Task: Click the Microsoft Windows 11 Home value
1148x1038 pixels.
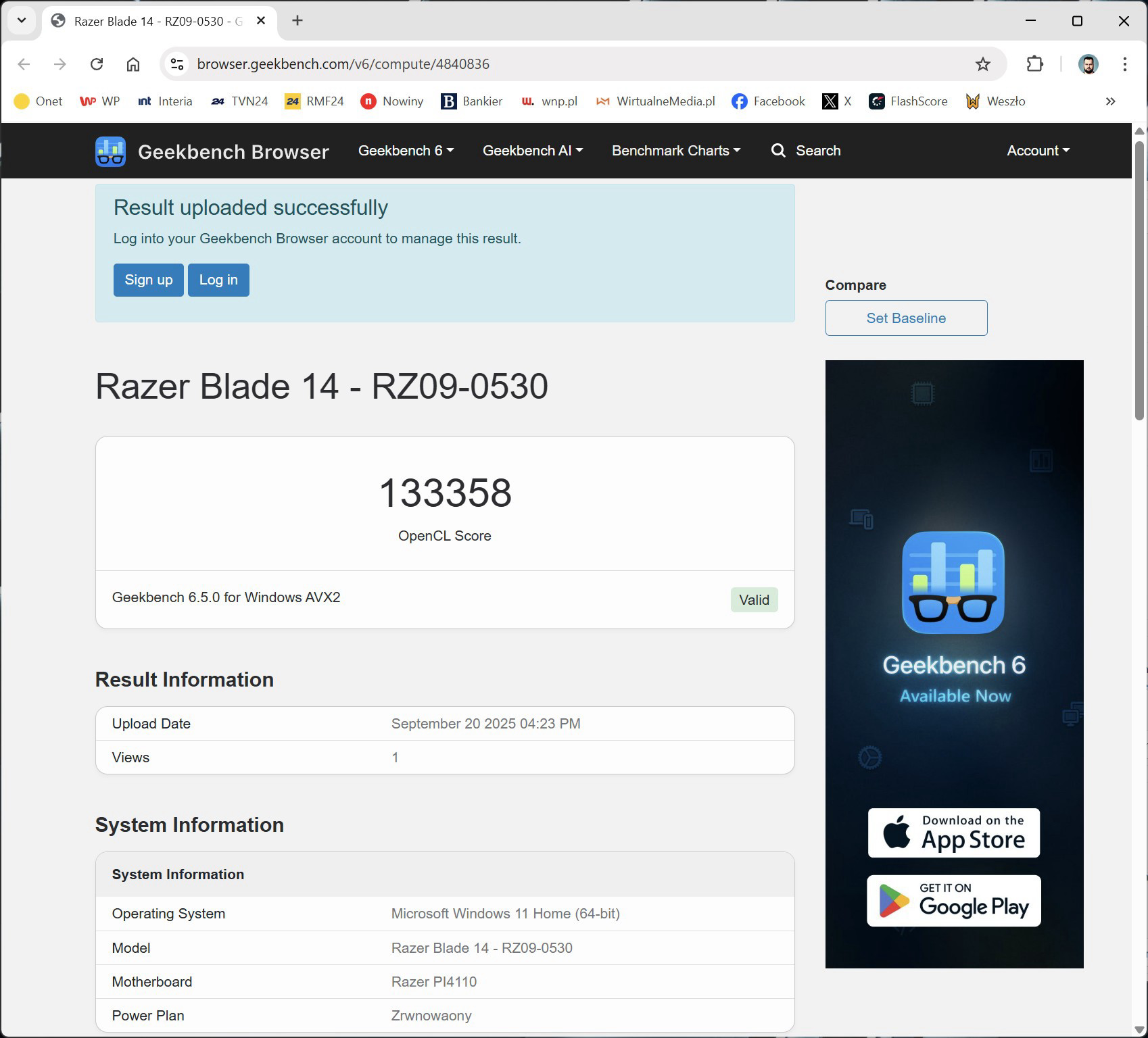Action: (x=506, y=914)
